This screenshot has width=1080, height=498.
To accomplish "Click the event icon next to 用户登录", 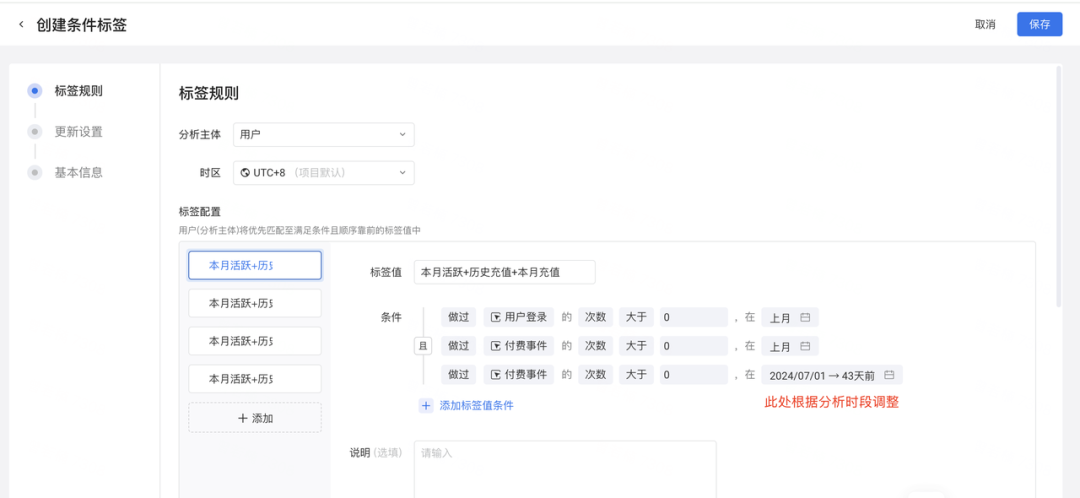I will click(496, 318).
